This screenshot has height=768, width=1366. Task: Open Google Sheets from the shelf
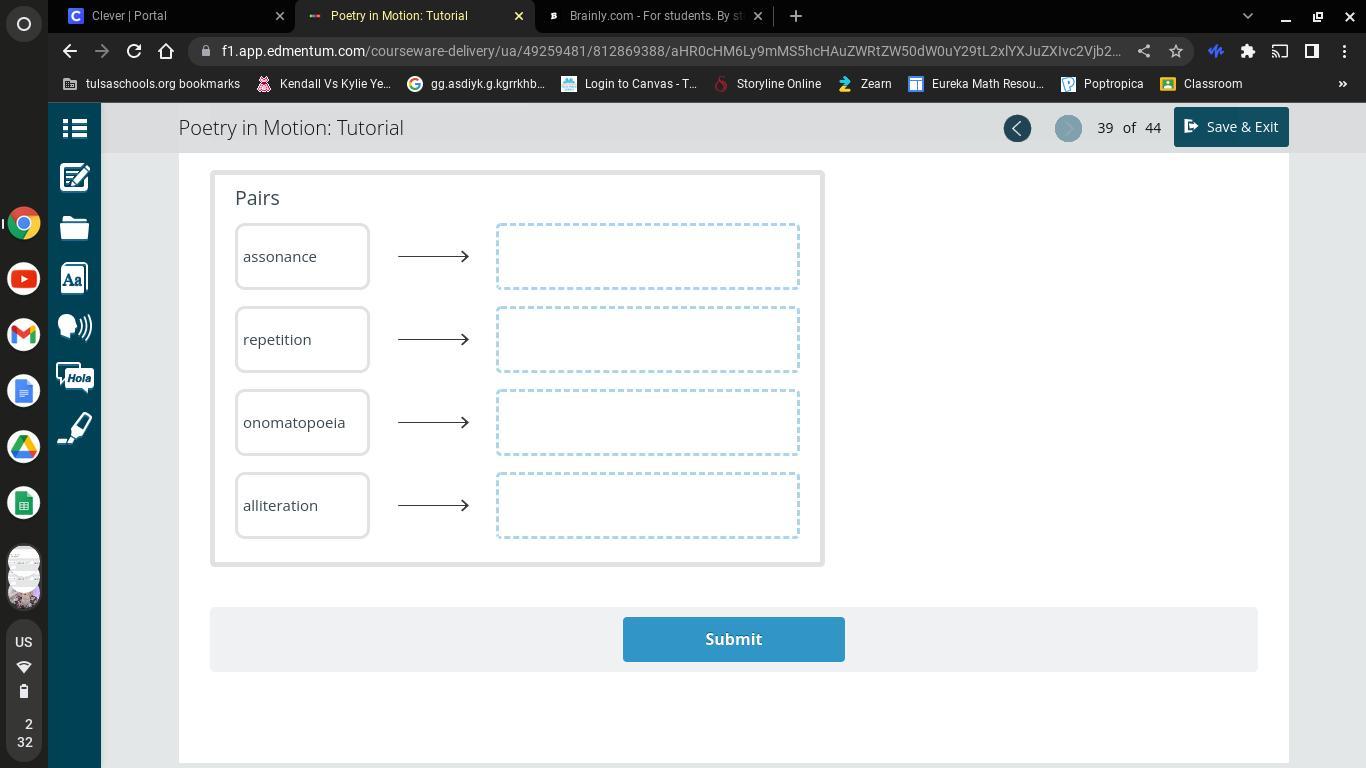tap(24, 503)
